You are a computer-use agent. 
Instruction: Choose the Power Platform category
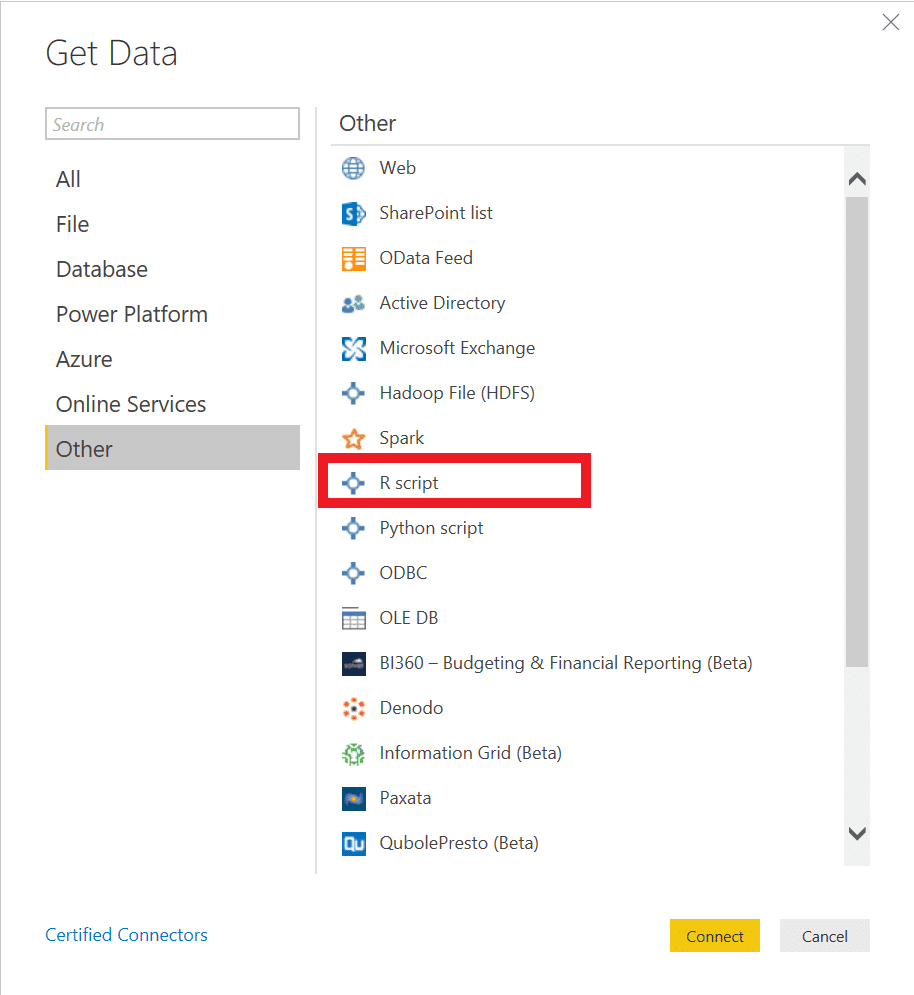[172, 315]
